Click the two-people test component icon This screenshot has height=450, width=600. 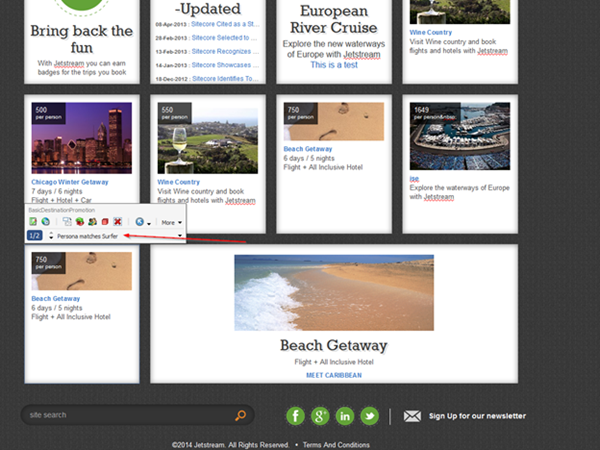92,222
